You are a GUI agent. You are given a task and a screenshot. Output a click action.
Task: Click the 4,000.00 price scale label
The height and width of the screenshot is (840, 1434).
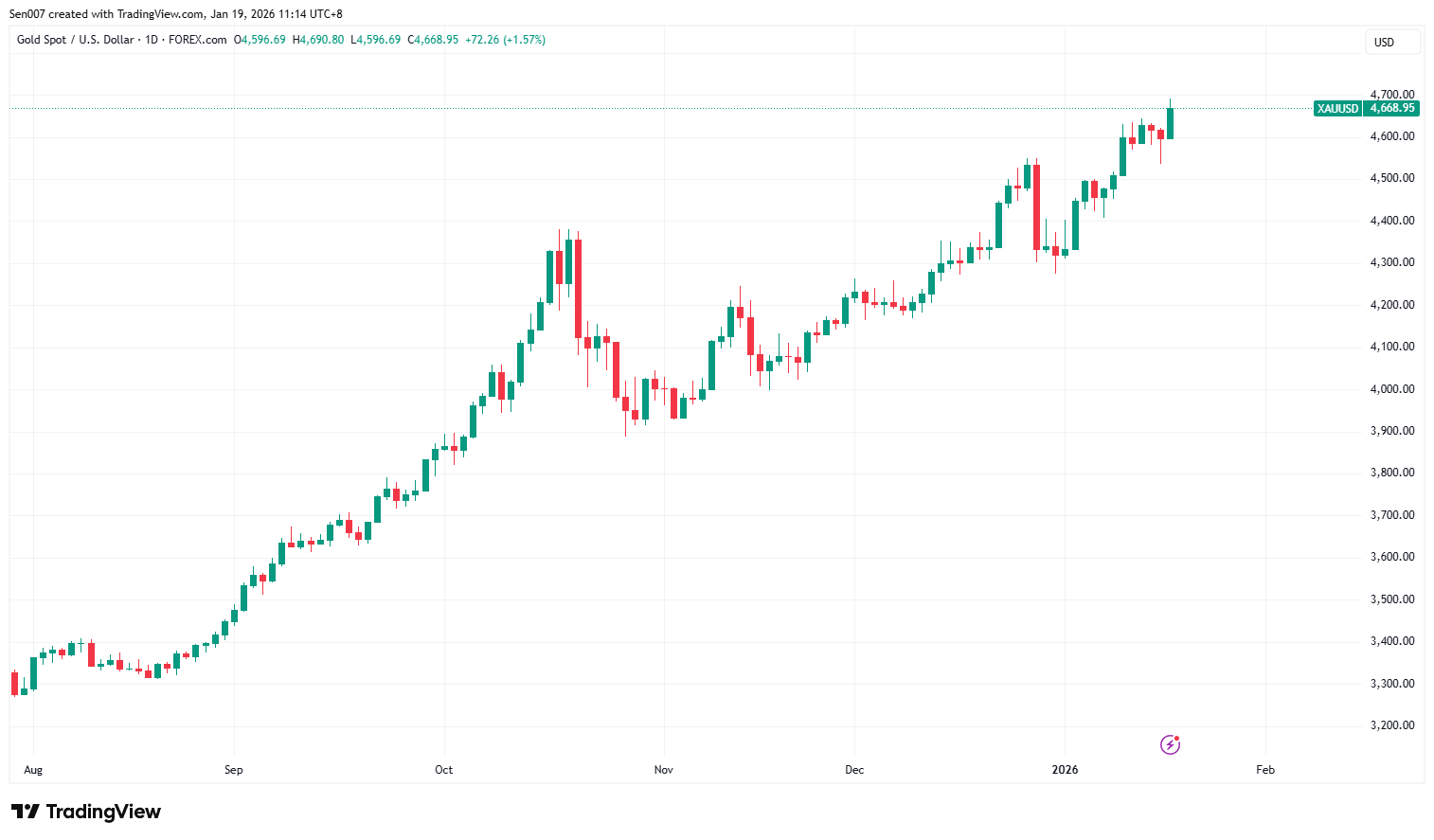pos(1391,389)
